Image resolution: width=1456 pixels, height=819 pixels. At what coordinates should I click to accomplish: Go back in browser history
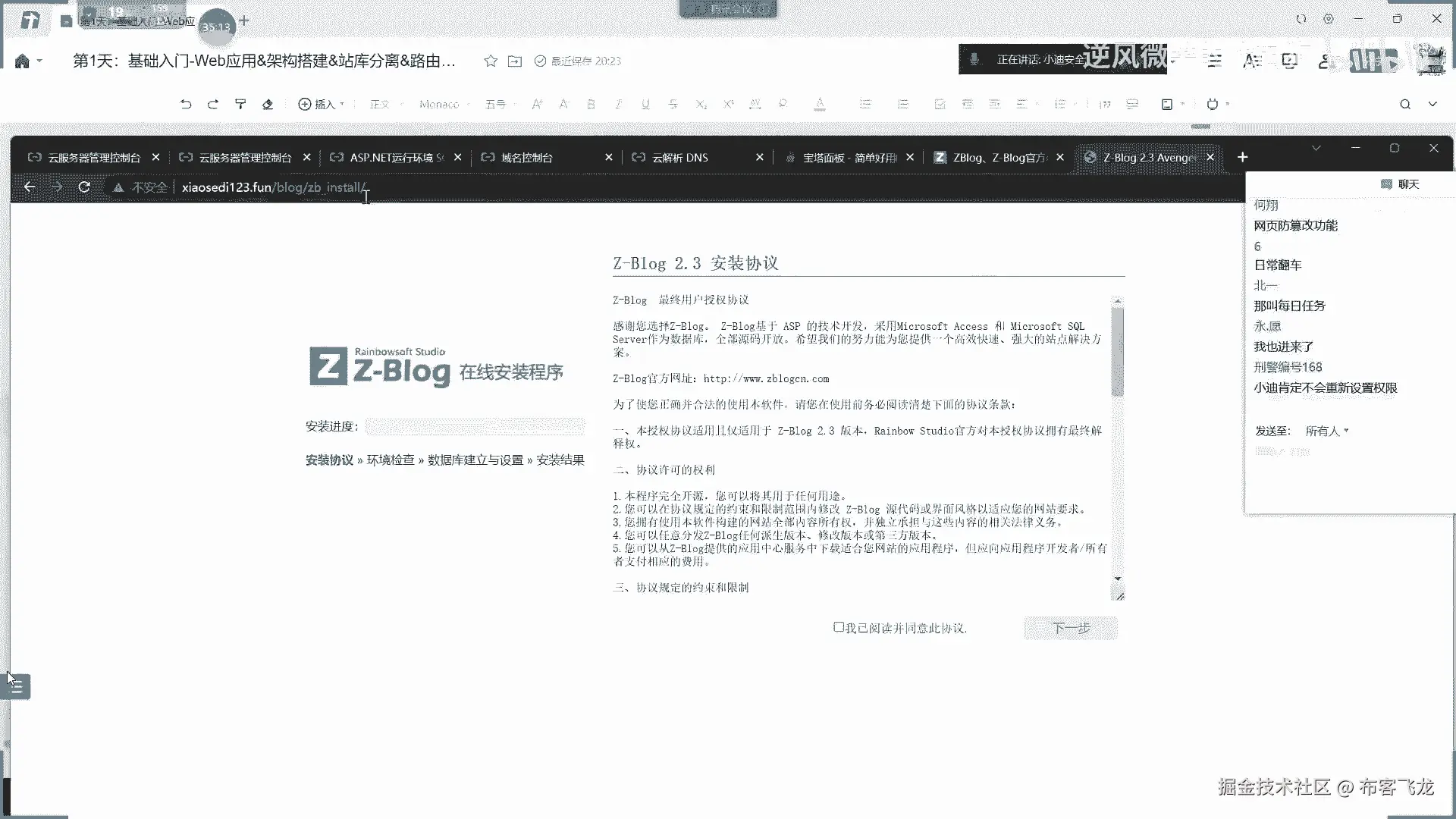pos(30,187)
